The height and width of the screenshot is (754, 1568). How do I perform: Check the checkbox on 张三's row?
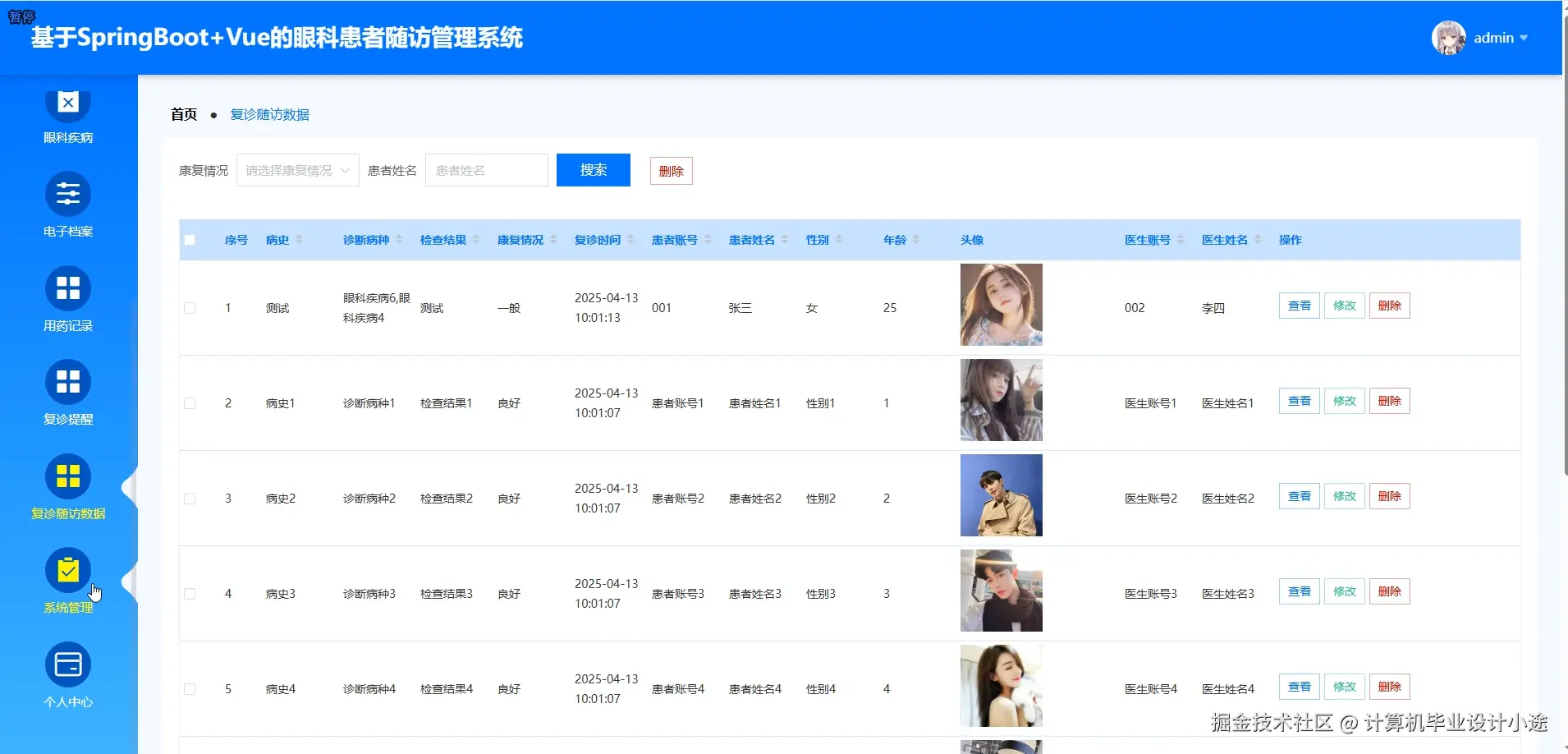190,307
